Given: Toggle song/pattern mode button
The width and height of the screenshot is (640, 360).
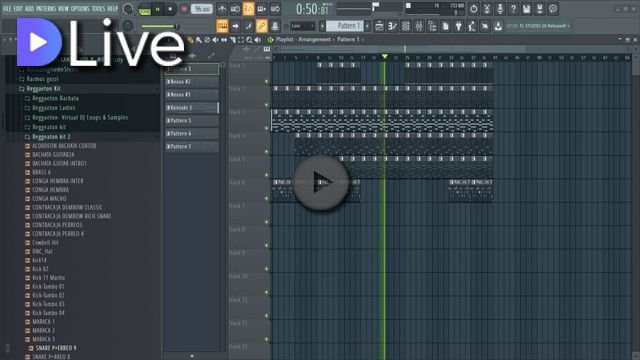Looking at the screenshot, I should (x=144, y=9).
